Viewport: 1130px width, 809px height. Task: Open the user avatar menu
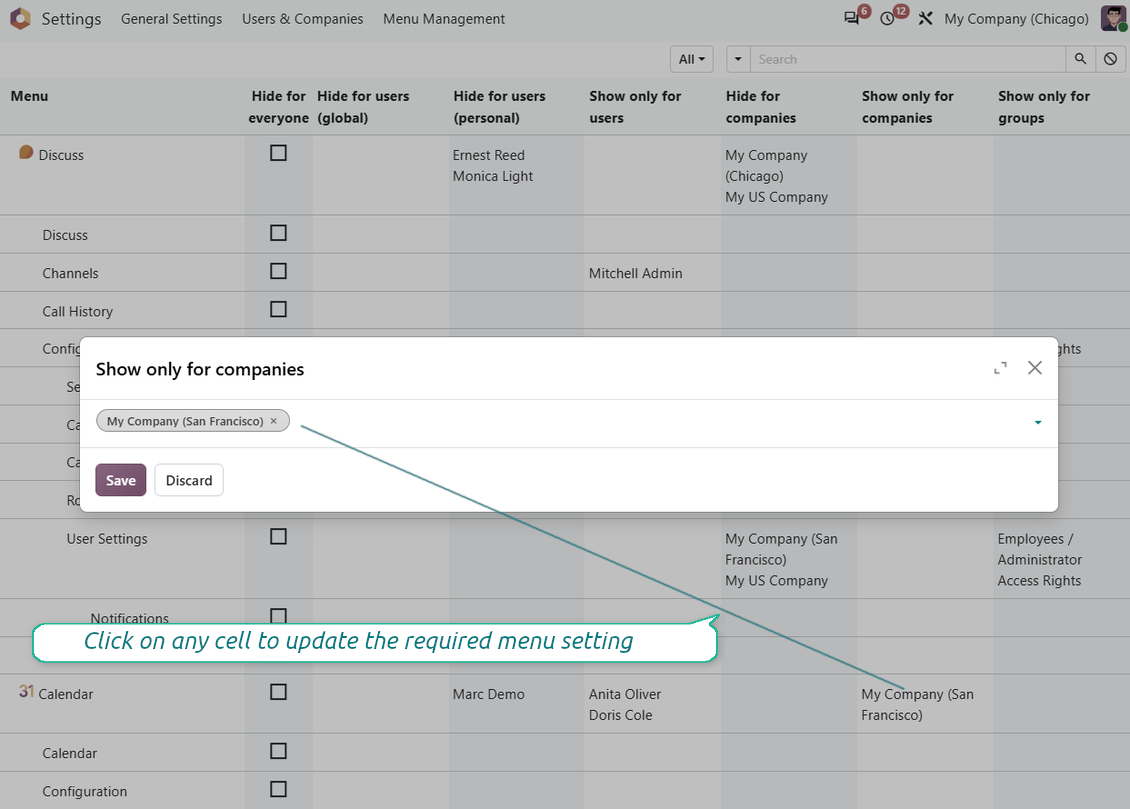pos(1113,19)
